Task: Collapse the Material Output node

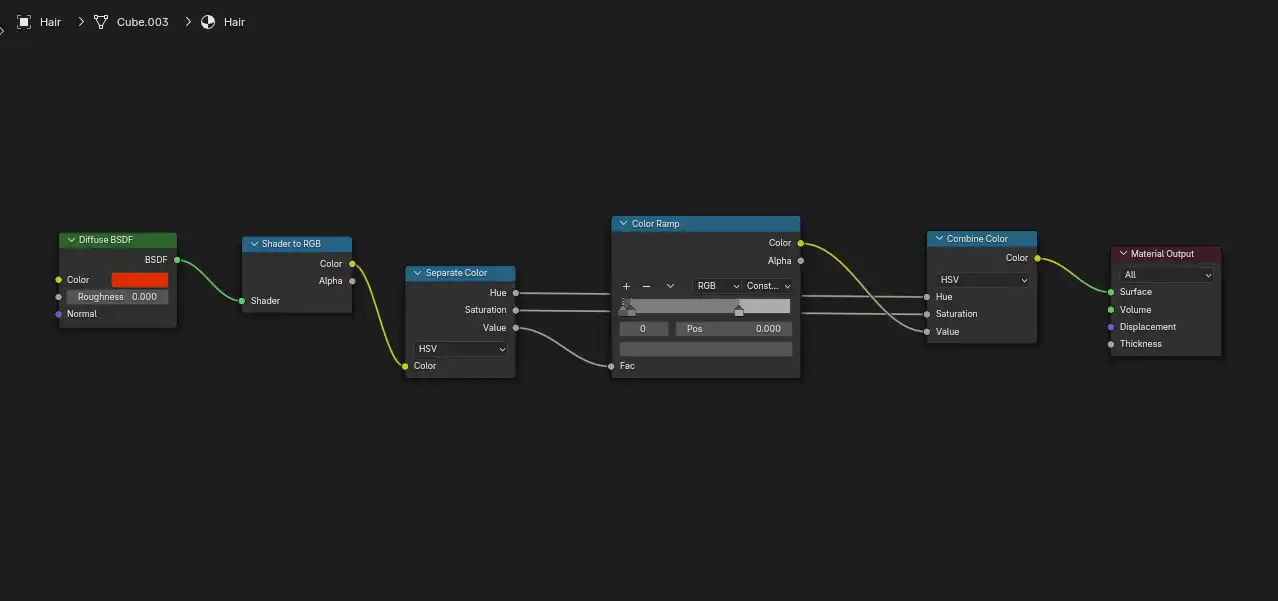Action: [x=1122, y=254]
